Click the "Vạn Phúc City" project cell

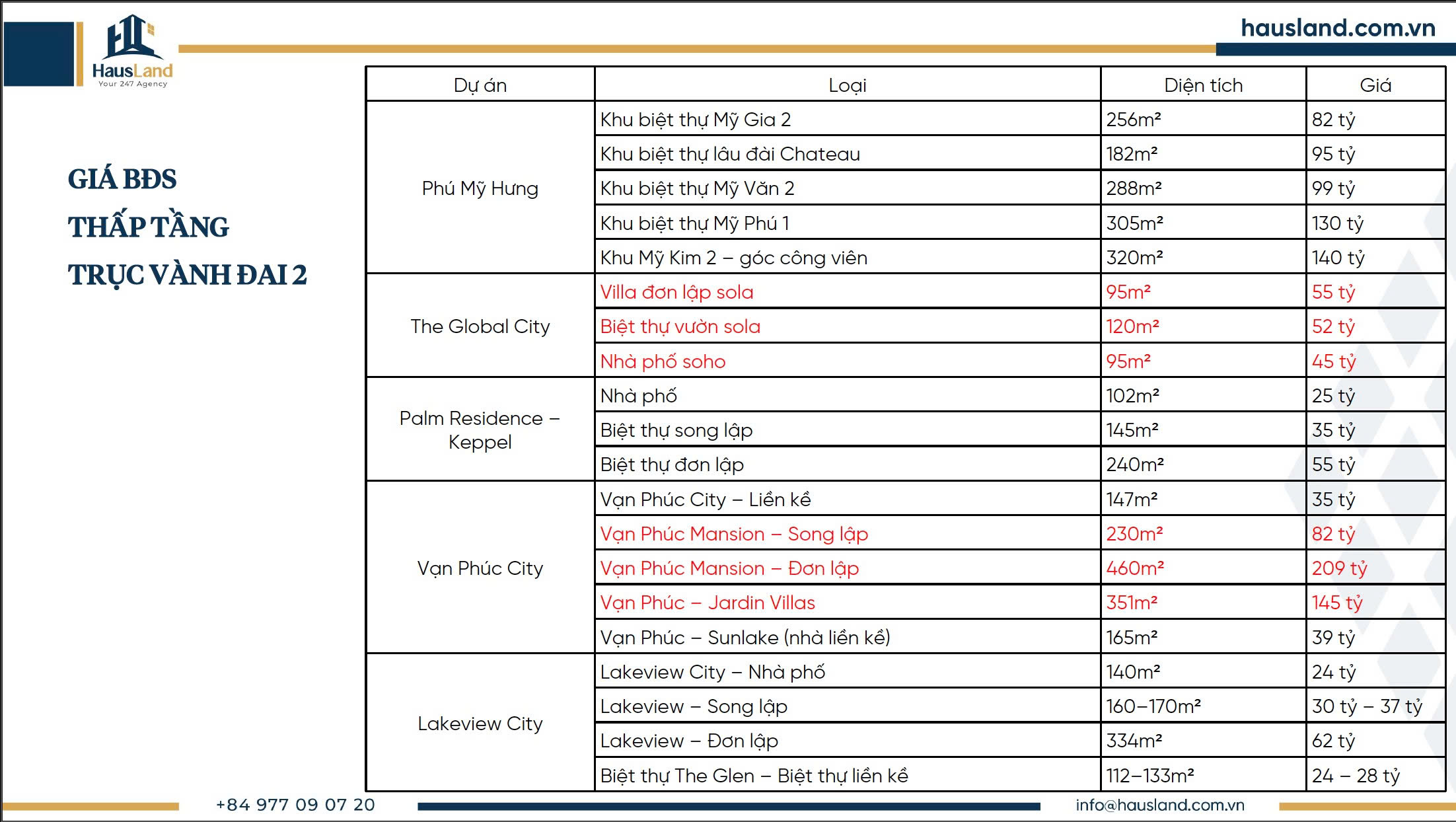pos(480,568)
